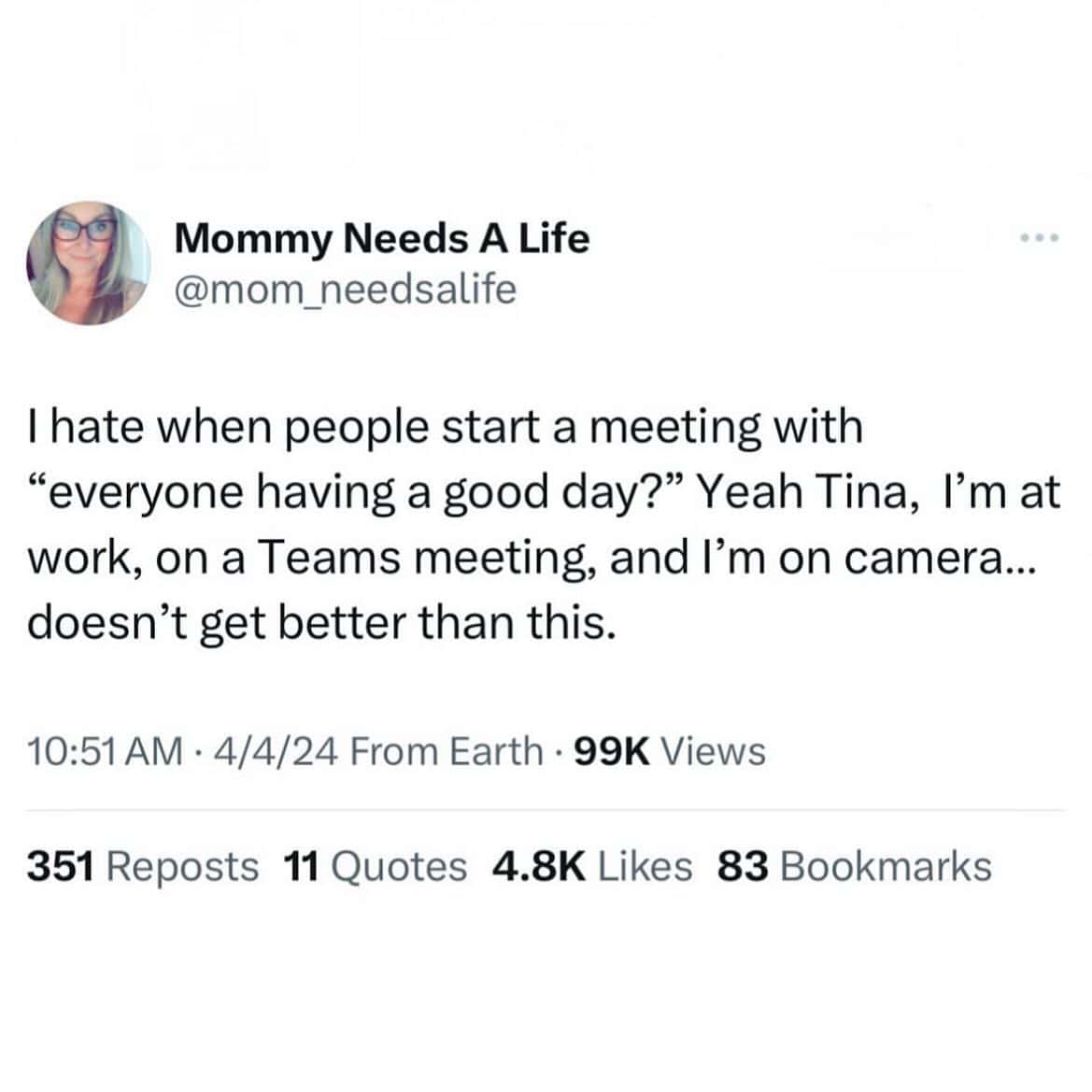
Task: Open the 351 Reposts list
Action: pos(142,866)
